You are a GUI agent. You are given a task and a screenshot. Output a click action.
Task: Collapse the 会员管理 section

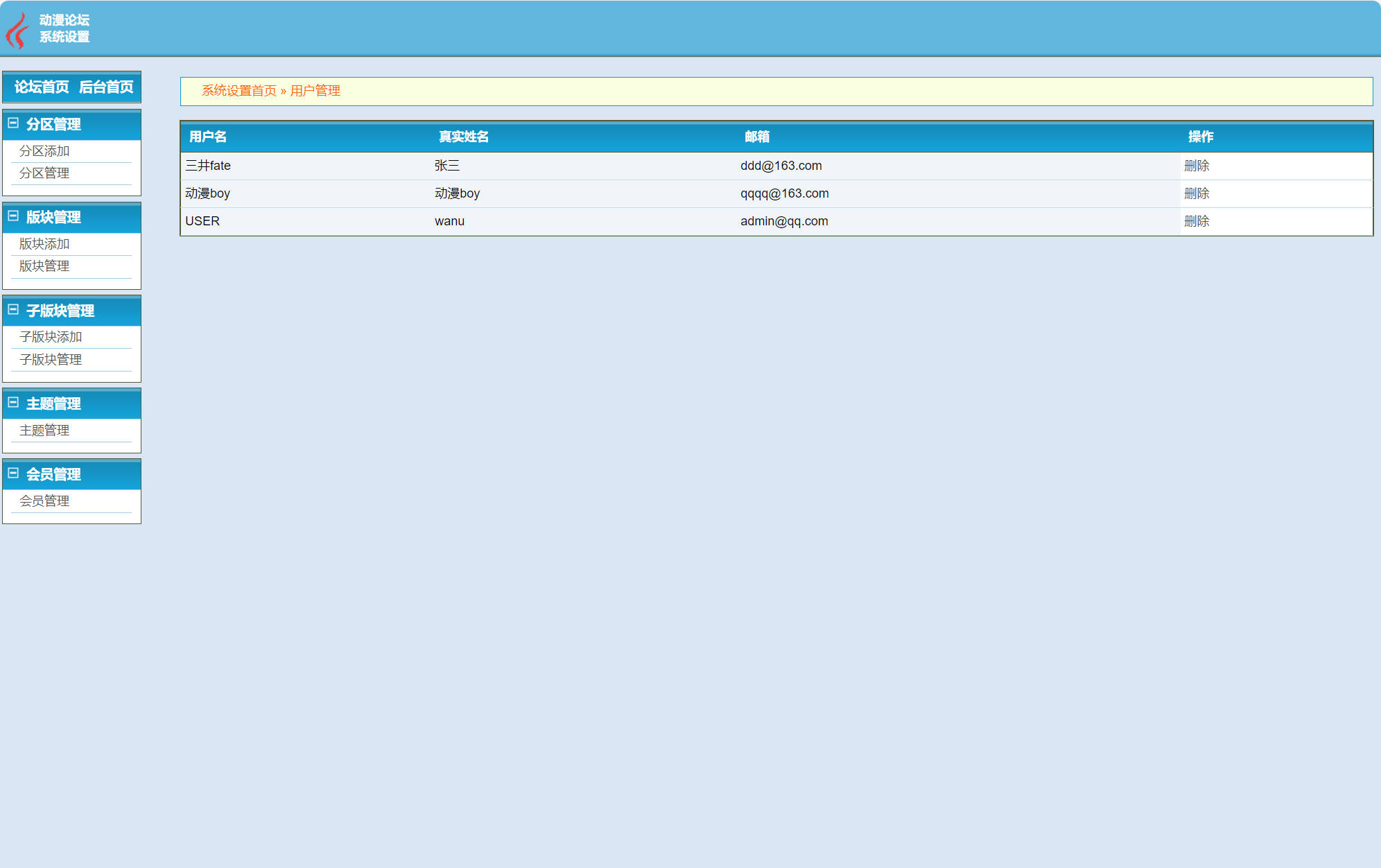pyautogui.click(x=13, y=474)
